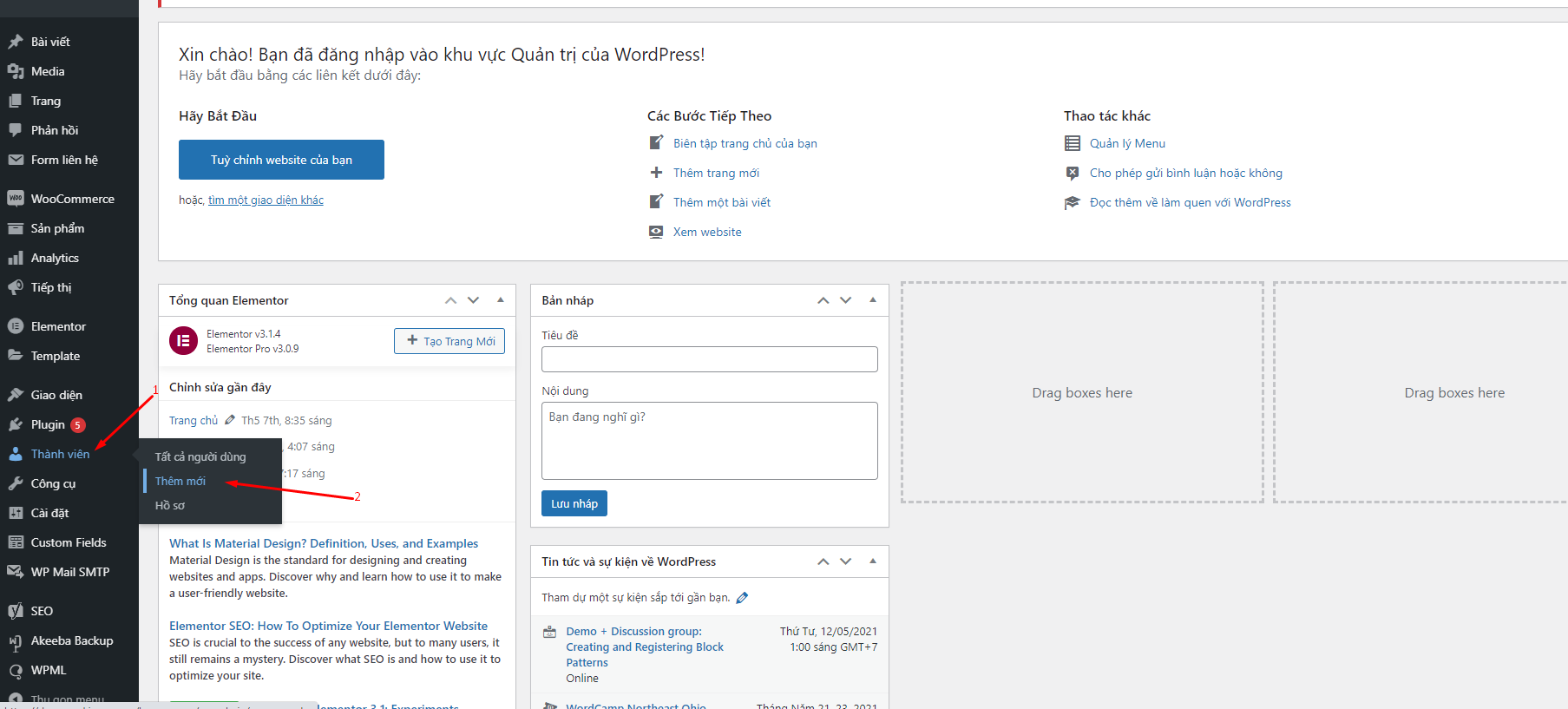Screen dimensions: 1568x709
Task: Open Tất cả người dùng submenu item
Action: click(200, 456)
